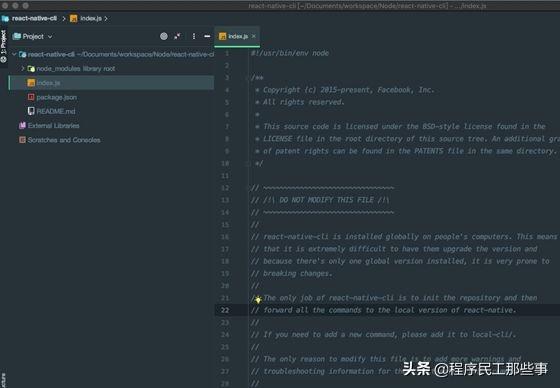Screen dimensions: 560x388
Task: Select index.js in the project tree
Action: 111,83
